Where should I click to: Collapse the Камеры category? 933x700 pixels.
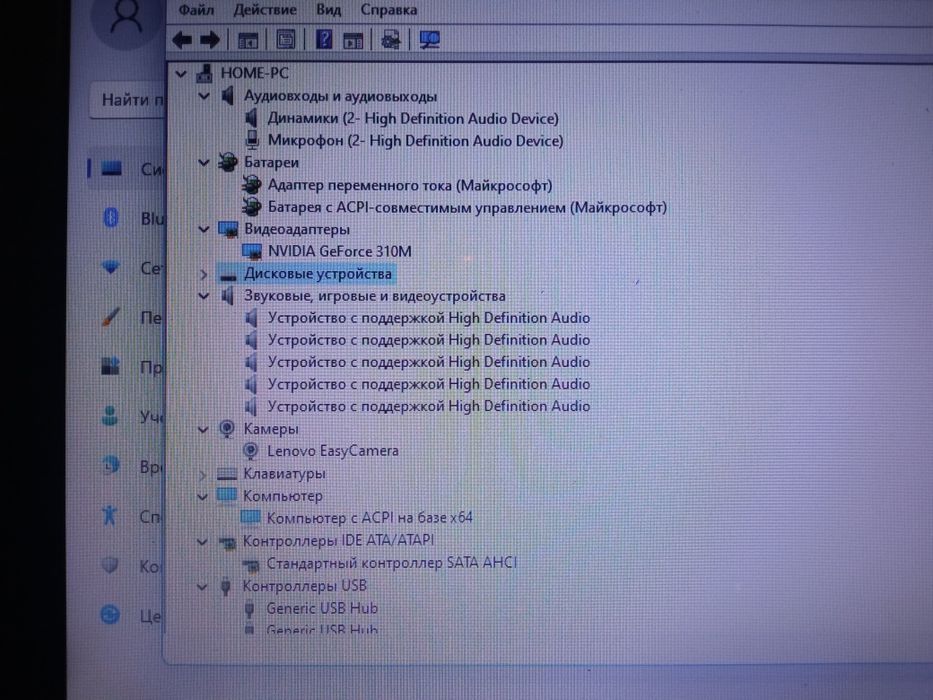tap(203, 429)
